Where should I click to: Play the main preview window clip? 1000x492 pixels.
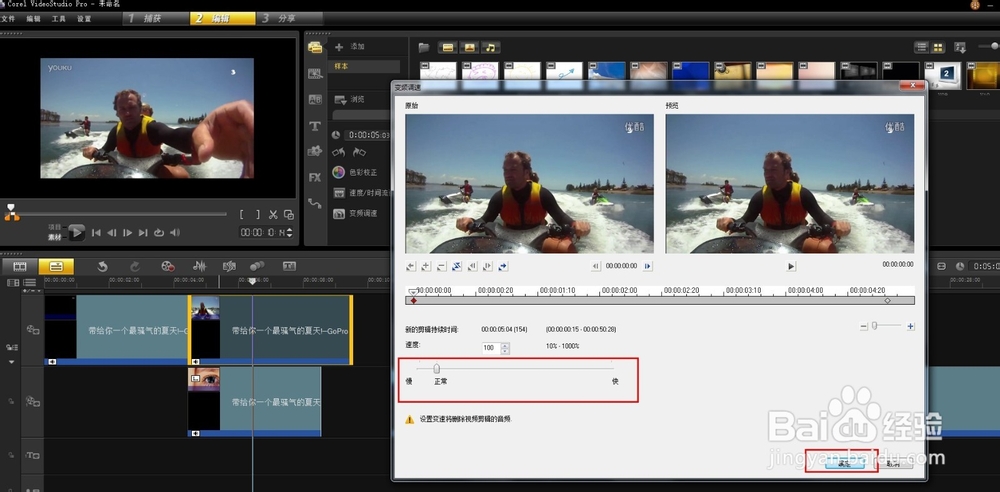(77, 232)
